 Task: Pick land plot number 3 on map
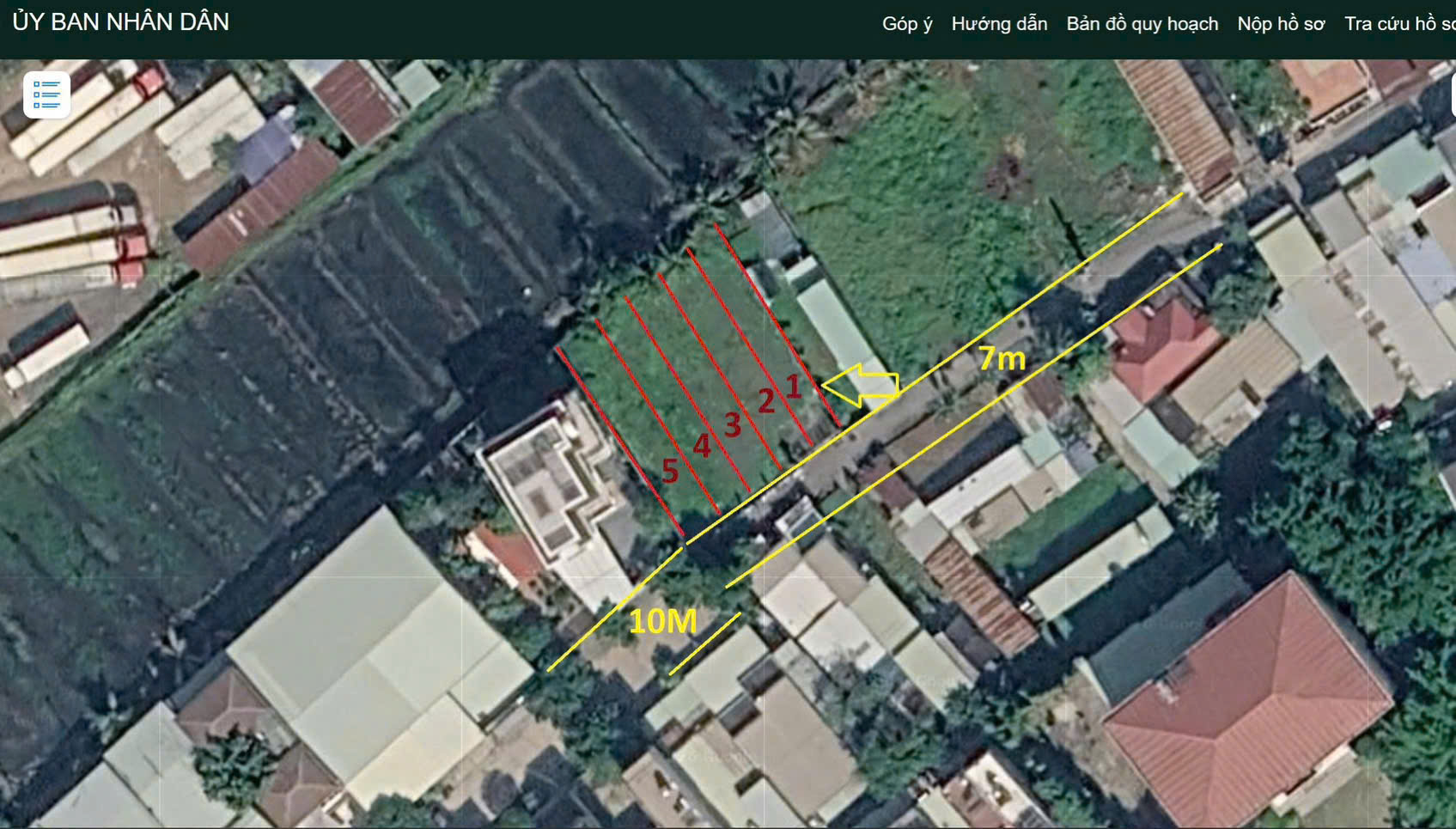pos(732,424)
